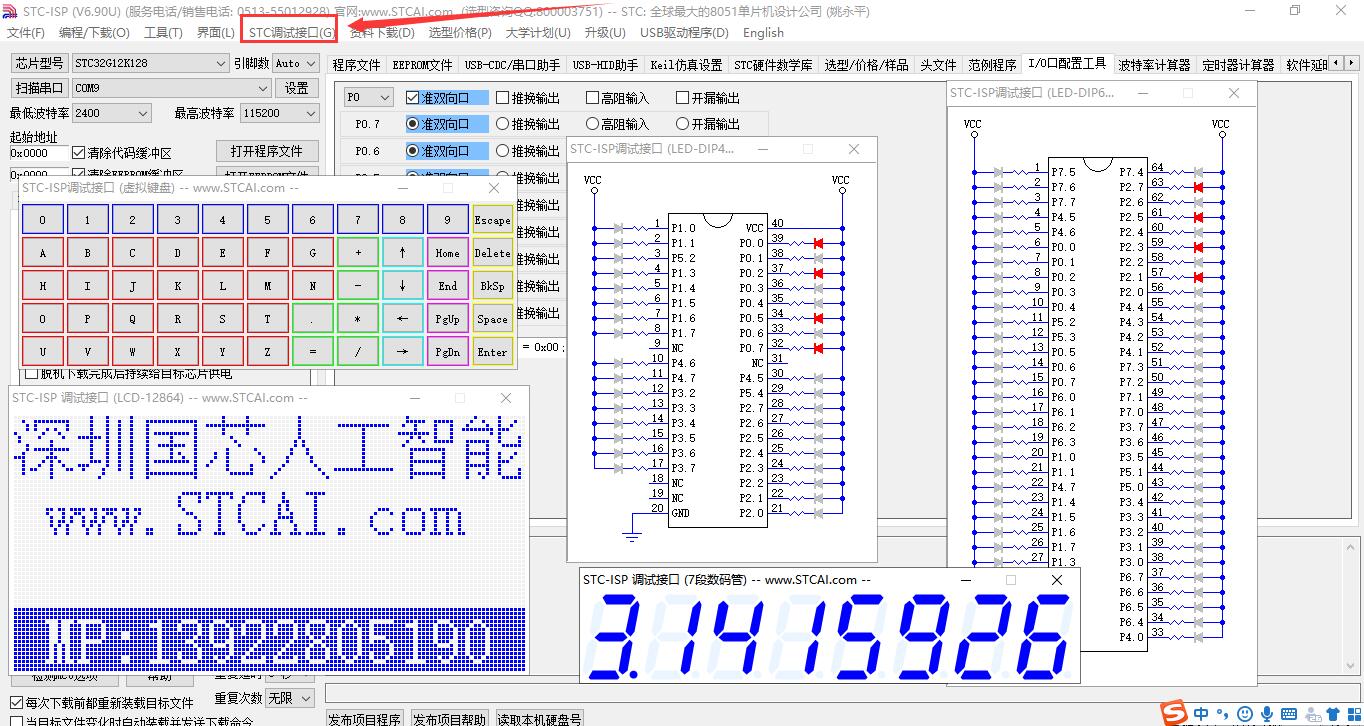The image size is (1364, 726).
Task: Open the 编程/下载(O) menu
Action: (94, 32)
